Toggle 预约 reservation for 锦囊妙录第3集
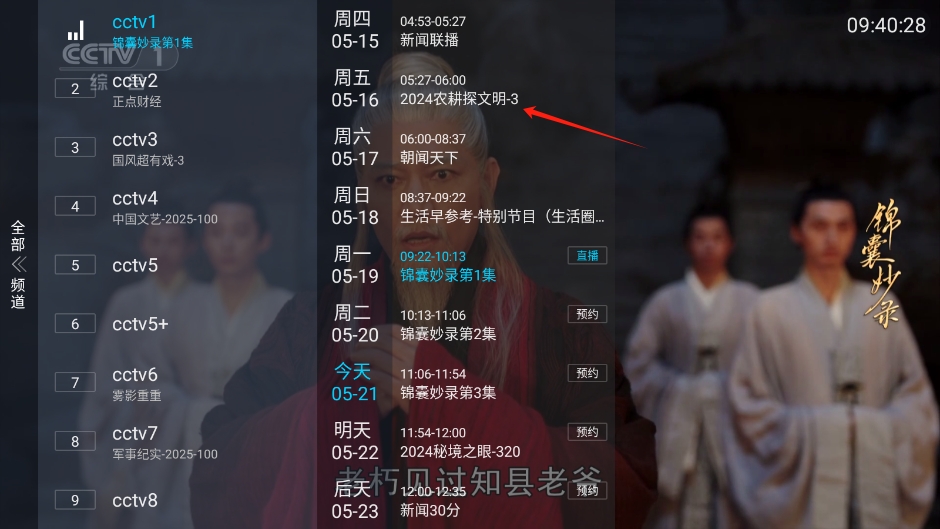The width and height of the screenshot is (940, 529). pyautogui.click(x=588, y=373)
